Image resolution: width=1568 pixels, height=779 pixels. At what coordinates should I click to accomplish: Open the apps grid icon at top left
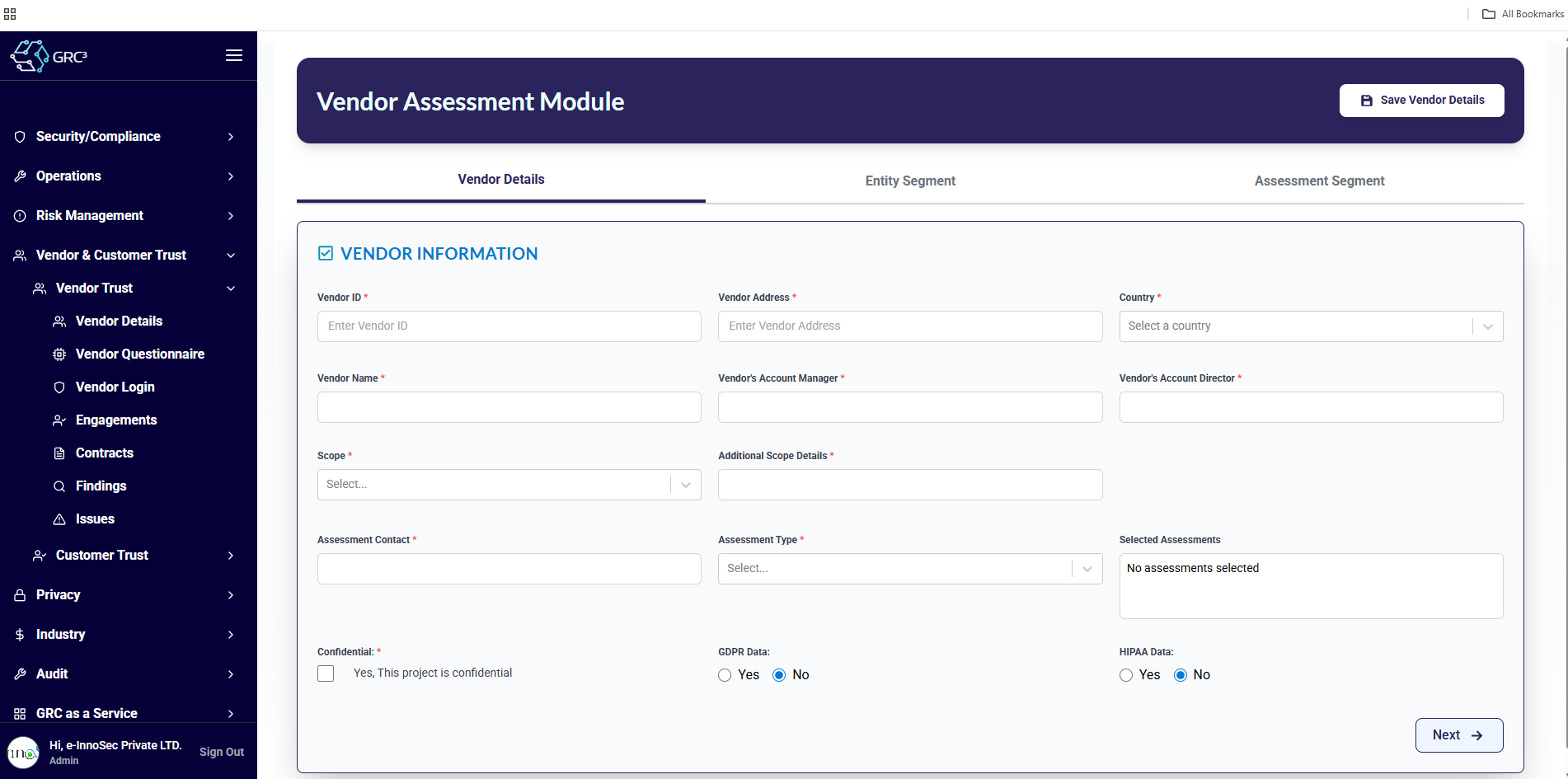click(x=10, y=14)
